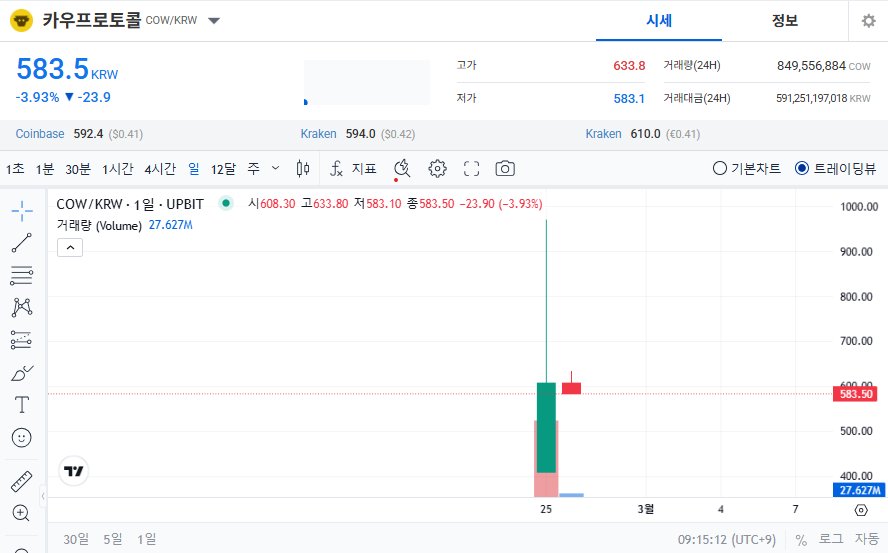
Task: Open chart settings gear in toolbar
Action: [x=437, y=169]
